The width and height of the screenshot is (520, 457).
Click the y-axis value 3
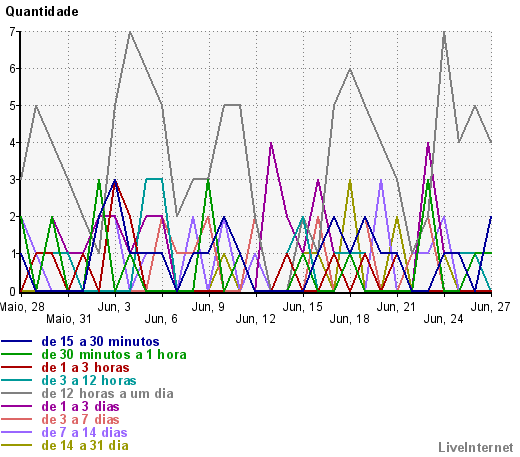pyautogui.click(x=13, y=180)
